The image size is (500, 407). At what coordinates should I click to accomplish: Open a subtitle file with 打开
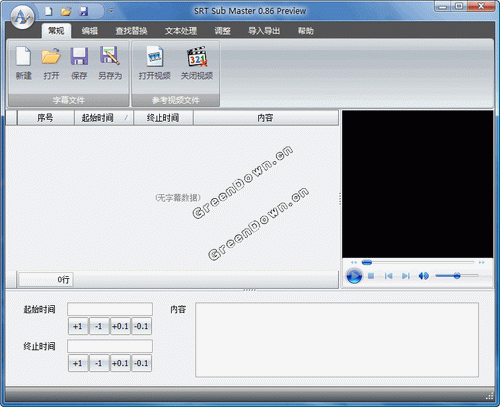pos(51,63)
